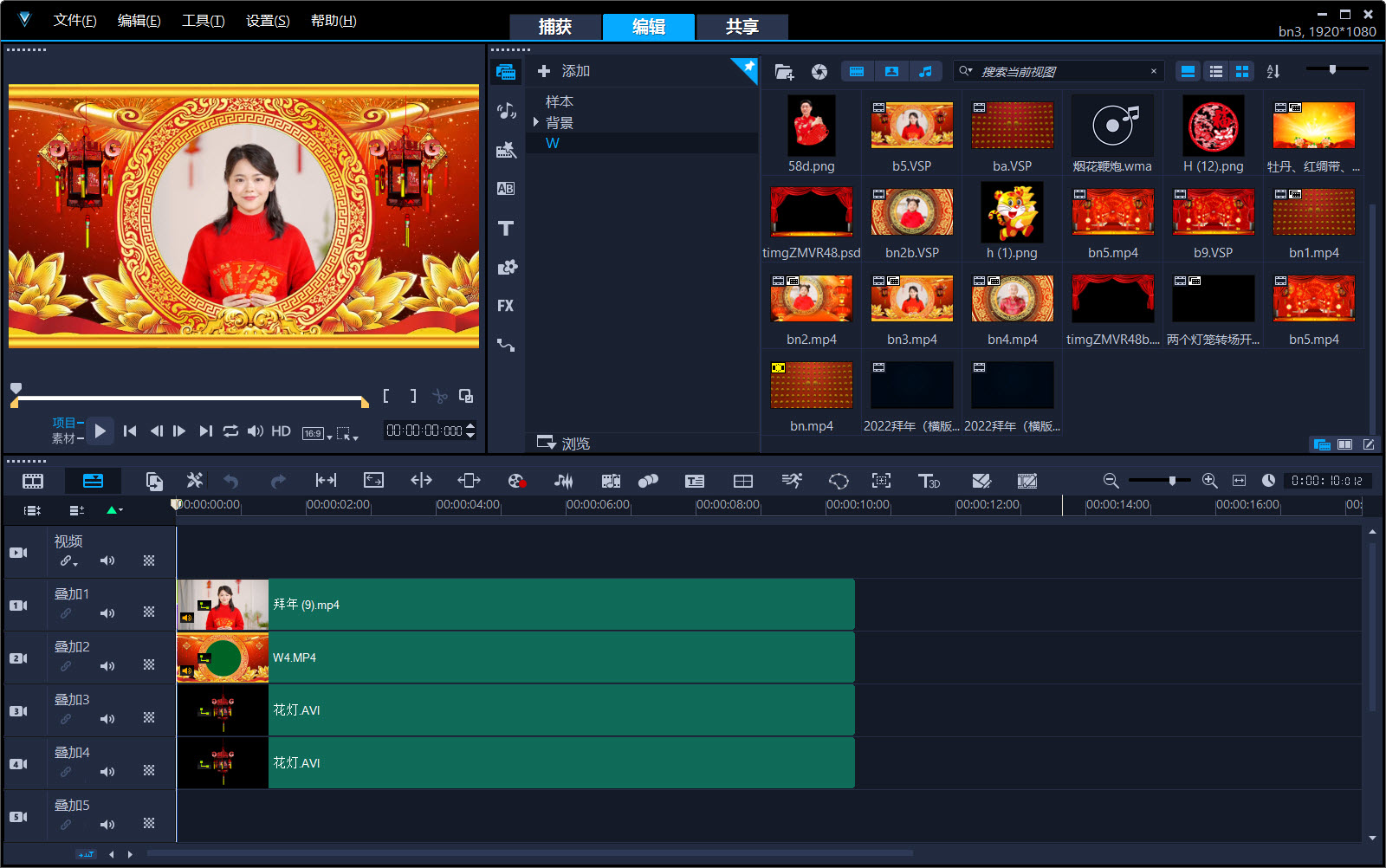This screenshot has height=868, width=1386.
Task: Sort library clips with sort icon
Action: (x=1273, y=71)
